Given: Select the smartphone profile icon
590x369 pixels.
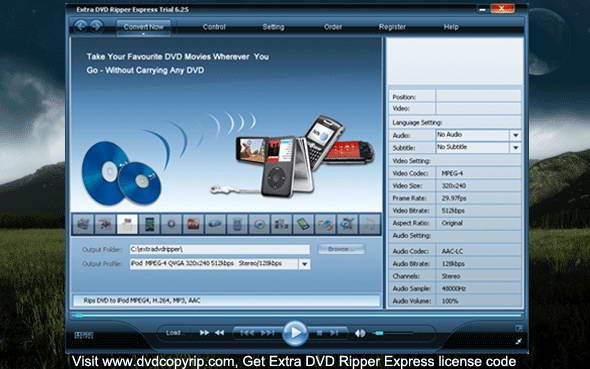Looking at the screenshot, I should click(x=149, y=224).
